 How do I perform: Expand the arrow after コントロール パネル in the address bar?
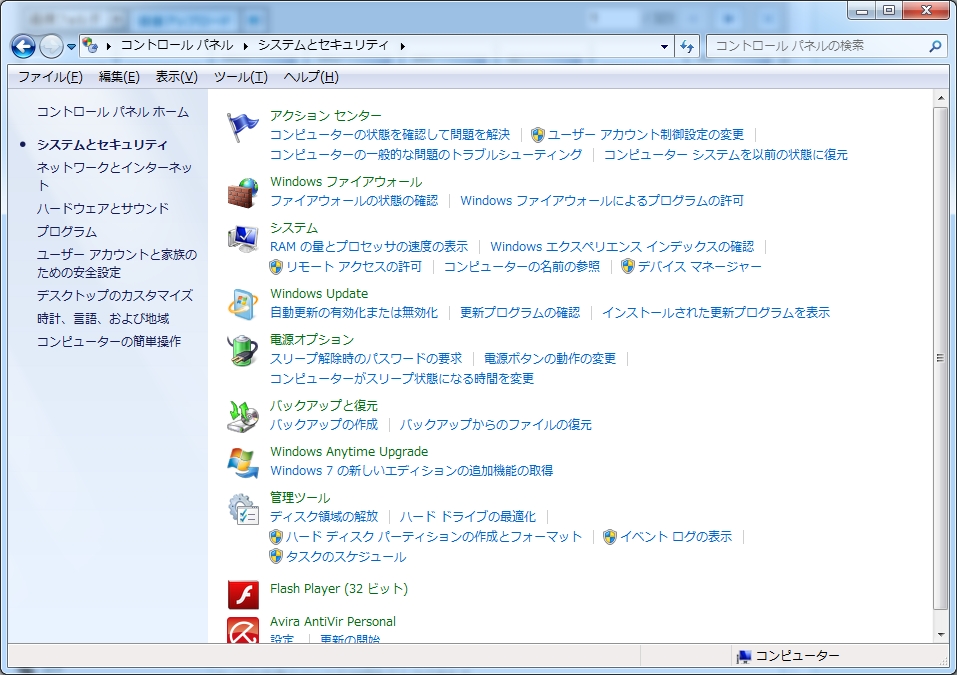[245, 46]
